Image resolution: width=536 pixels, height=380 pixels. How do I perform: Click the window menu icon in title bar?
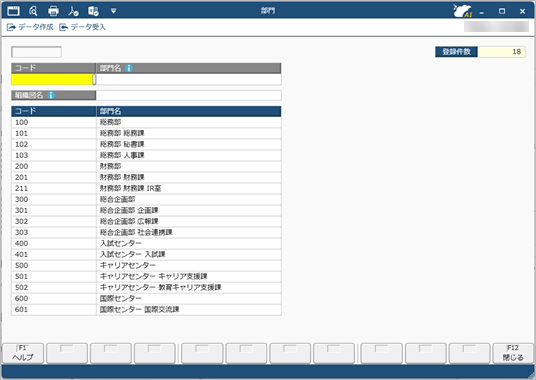coord(13,11)
